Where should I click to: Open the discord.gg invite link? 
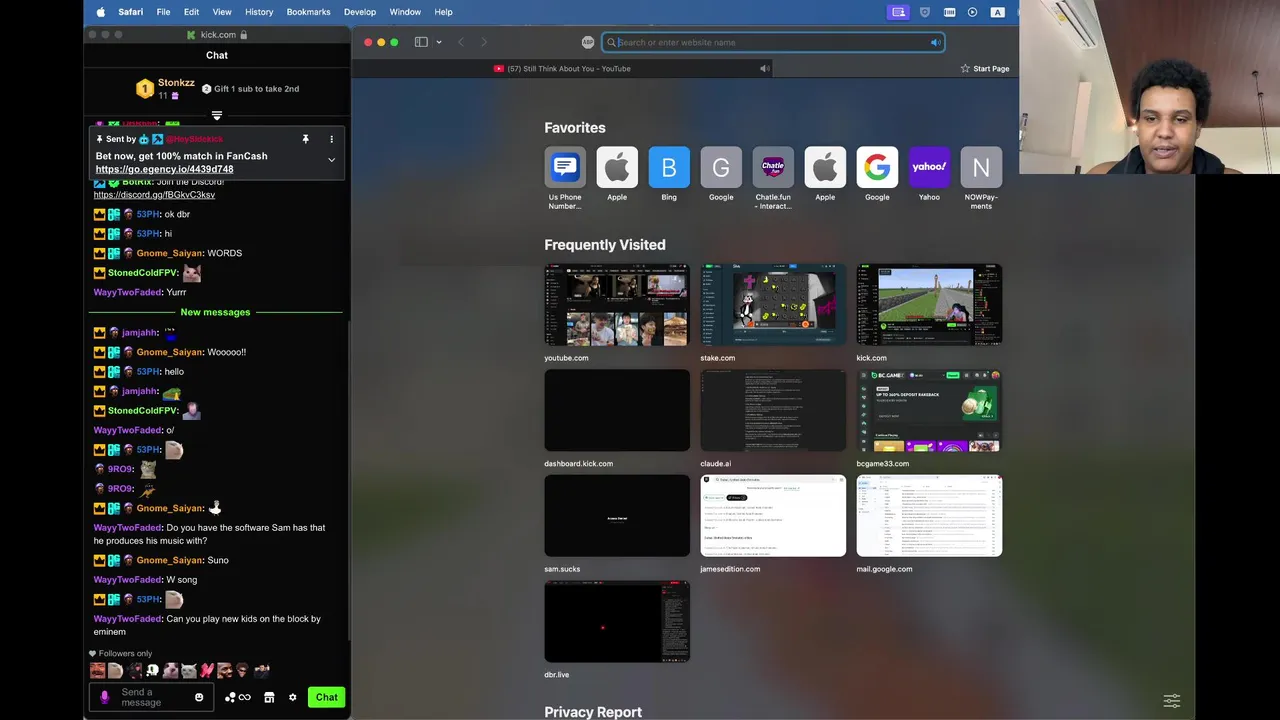pos(154,195)
